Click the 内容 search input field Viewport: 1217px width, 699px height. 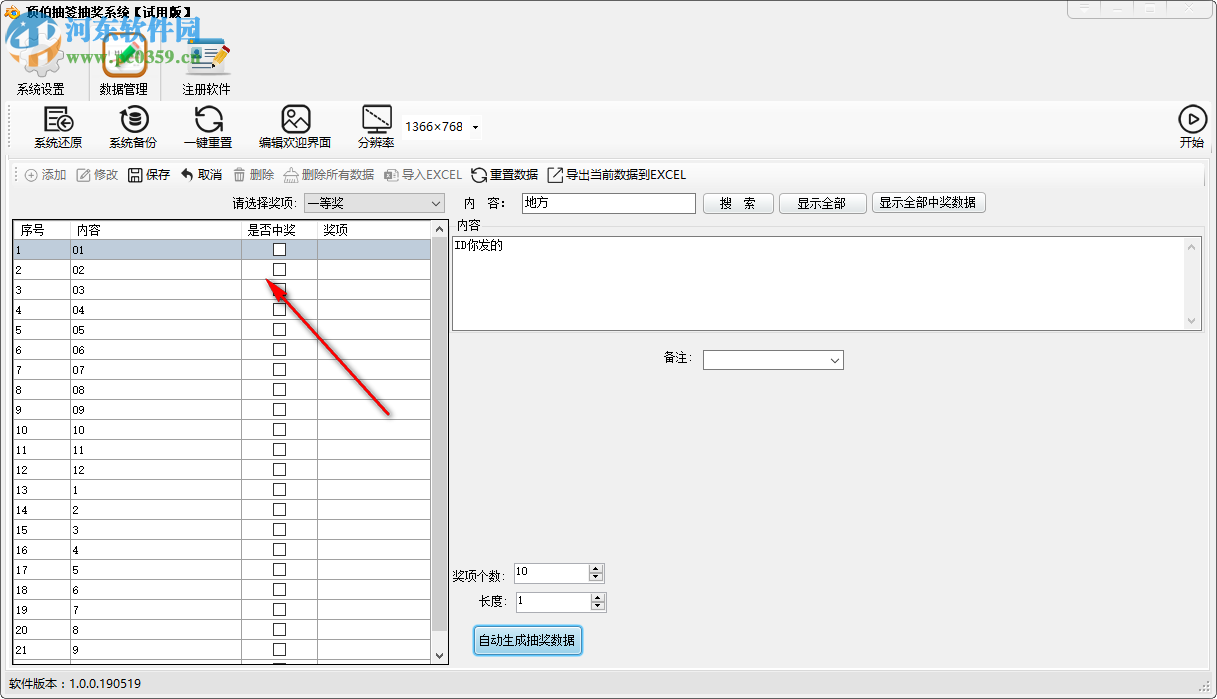point(609,203)
